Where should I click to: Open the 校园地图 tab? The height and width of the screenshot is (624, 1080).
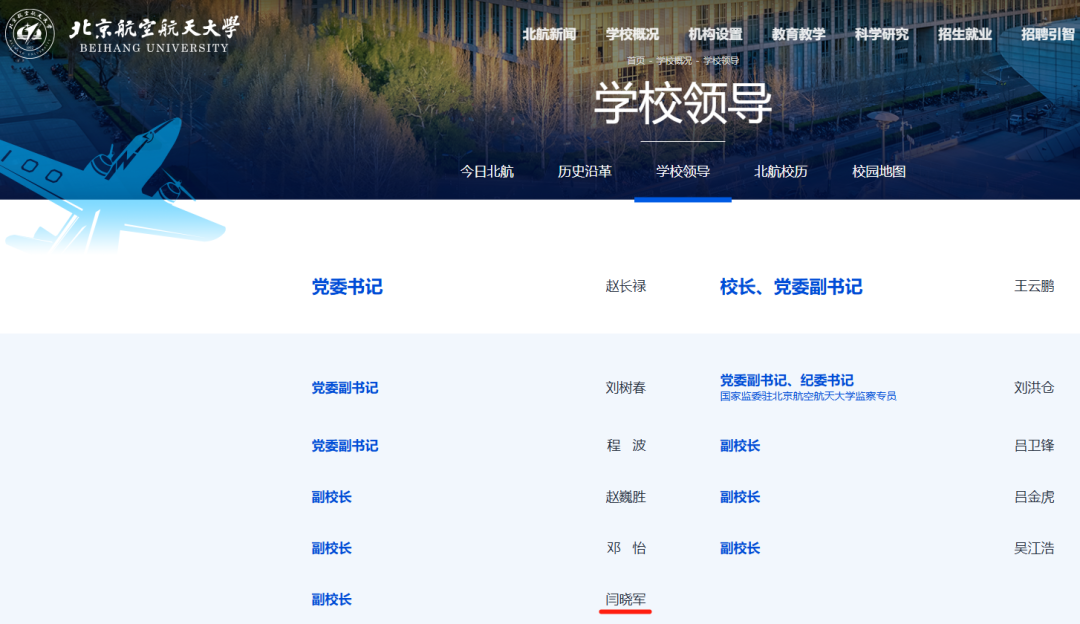879,171
